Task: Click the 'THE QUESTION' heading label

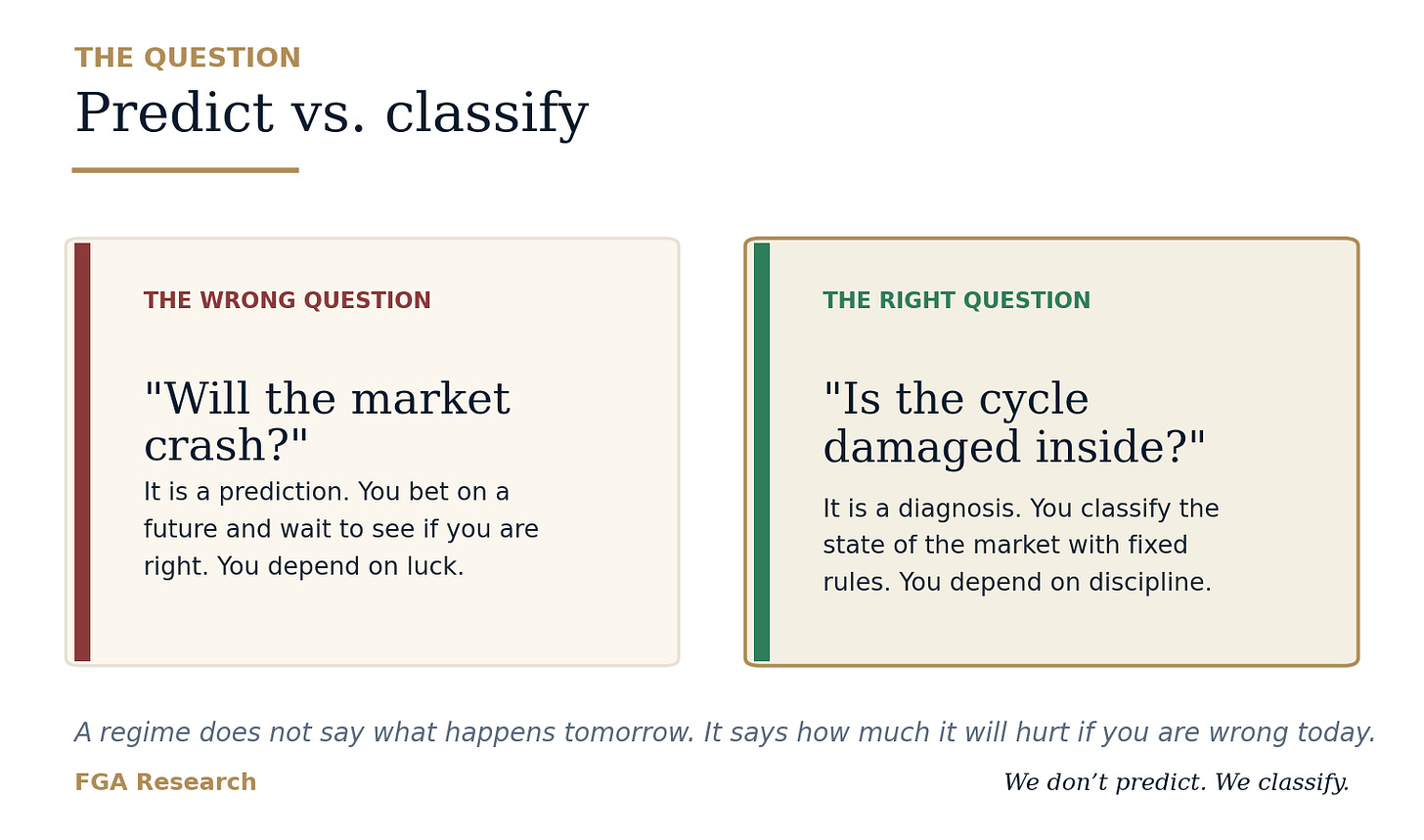Action: click(188, 58)
